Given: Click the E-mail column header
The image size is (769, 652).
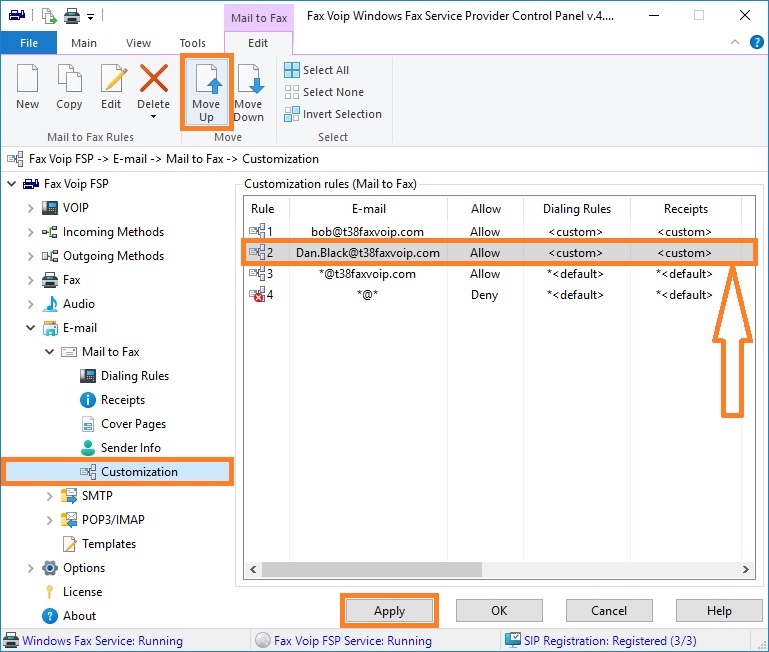Looking at the screenshot, I should coord(369,209).
